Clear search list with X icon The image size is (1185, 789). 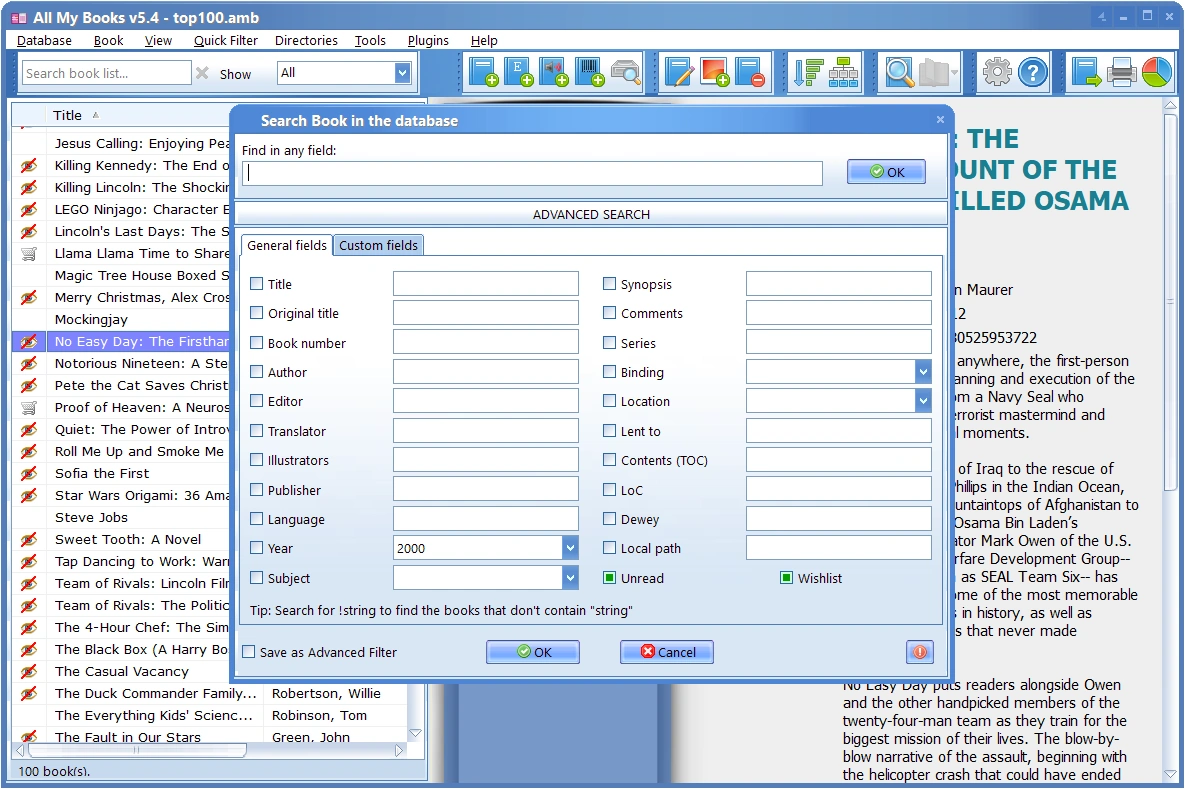point(202,73)
